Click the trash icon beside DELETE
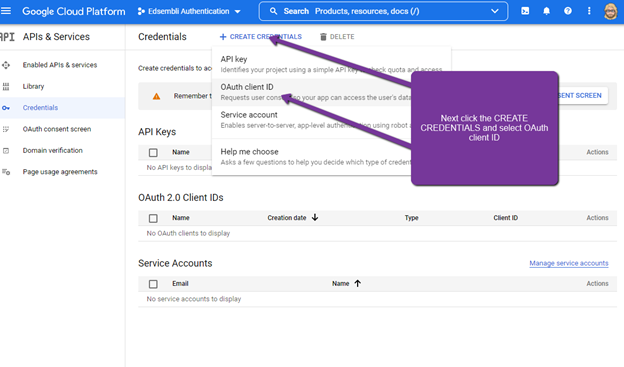 (x=323, y=37)
